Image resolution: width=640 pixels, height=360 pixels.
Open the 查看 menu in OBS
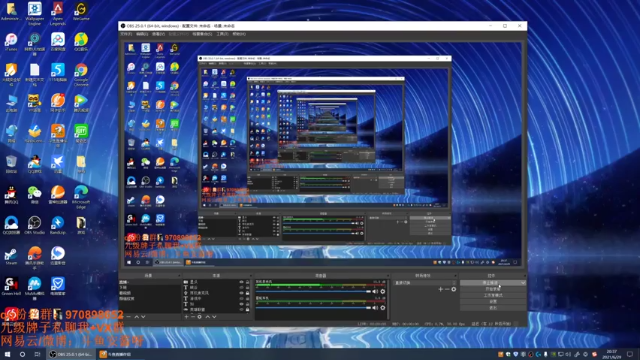tap(158, 34)
